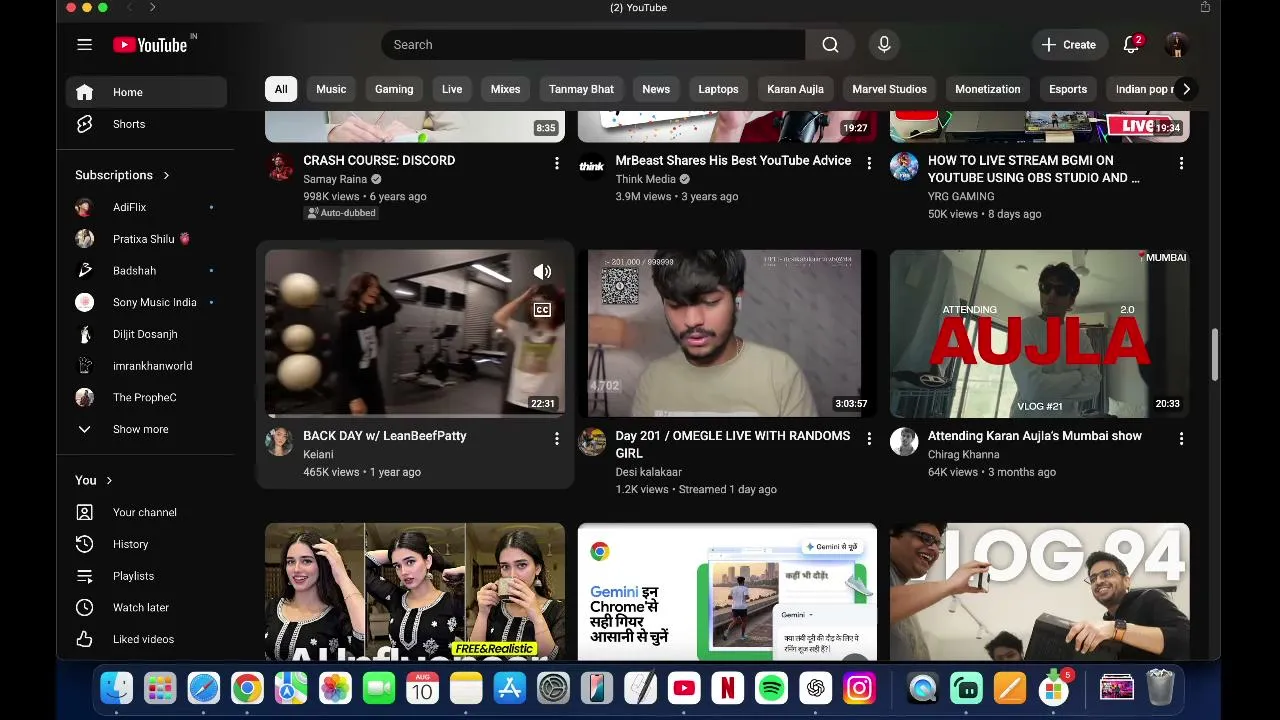Open the Think Media channel name link
The width and height of the screenshot is (1280, 720).
click(x=646, y=179)
